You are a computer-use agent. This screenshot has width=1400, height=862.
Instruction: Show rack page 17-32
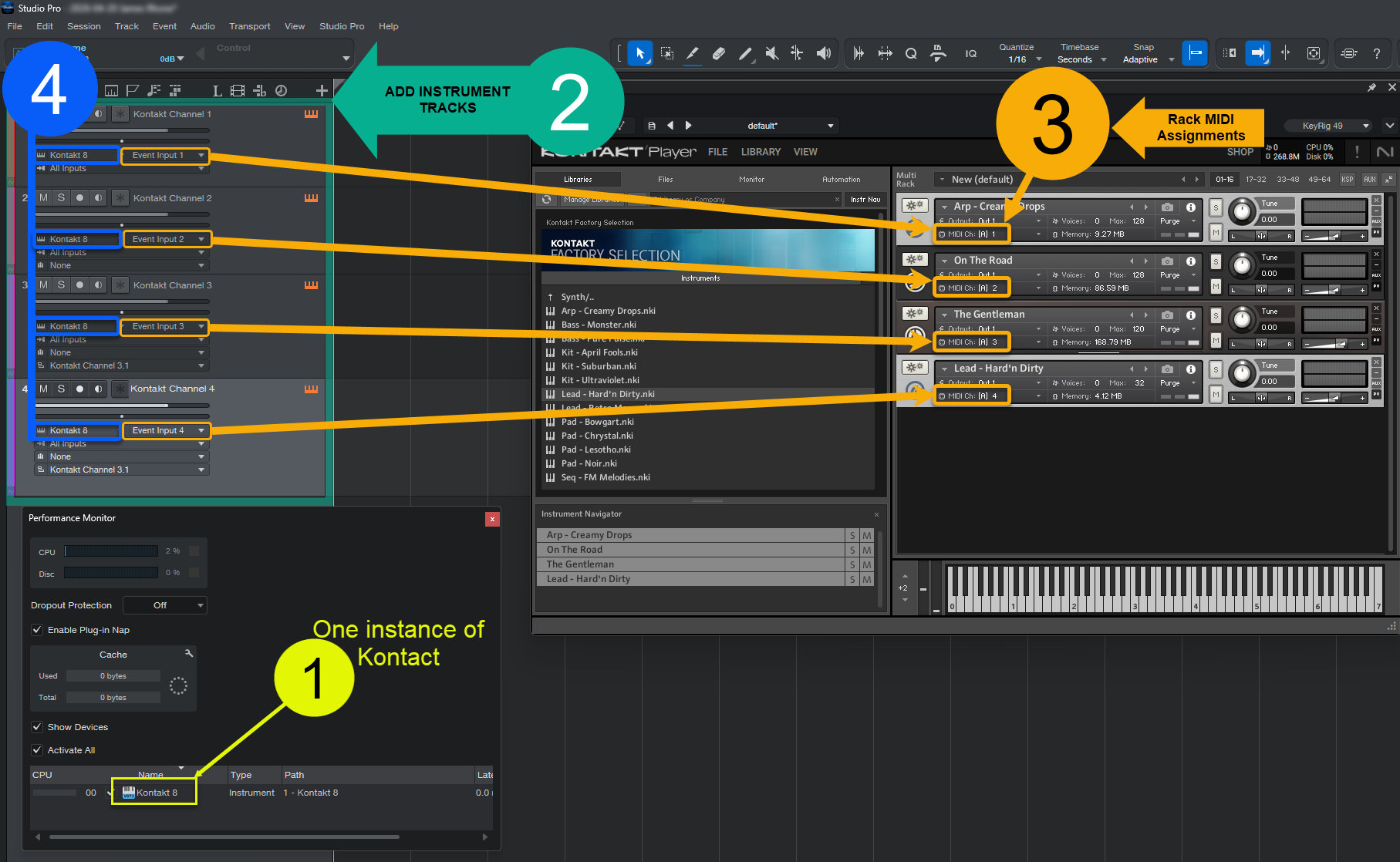[x=1257, y=180]
